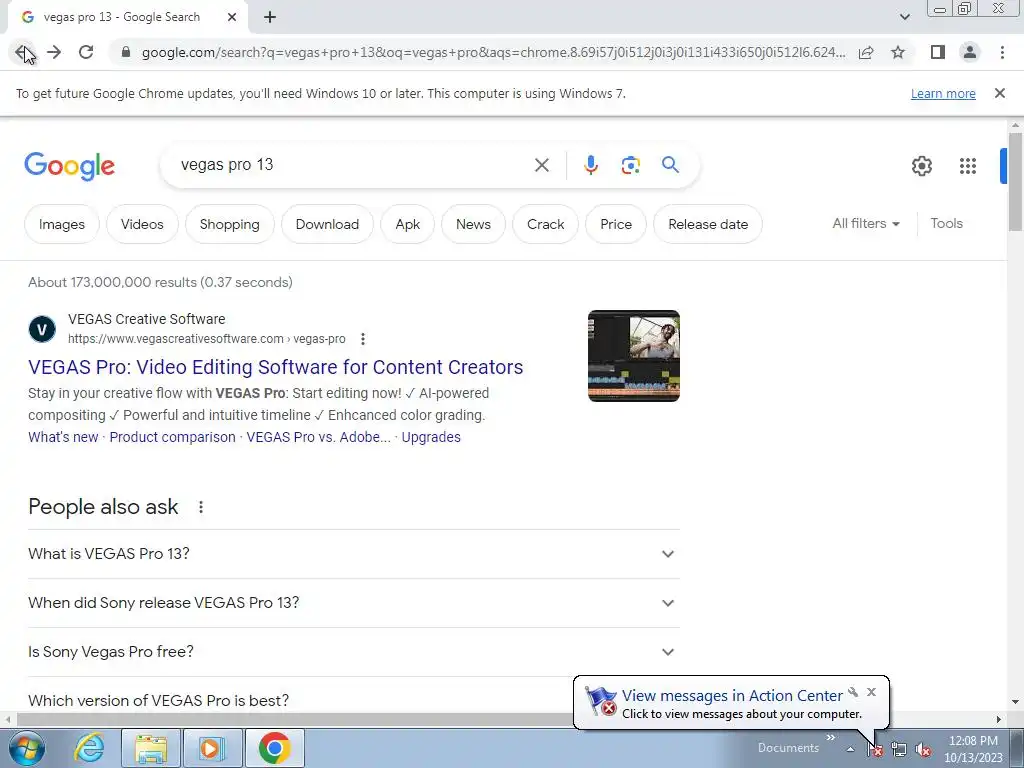Close the Action Center balloon

tap(871, 692)
